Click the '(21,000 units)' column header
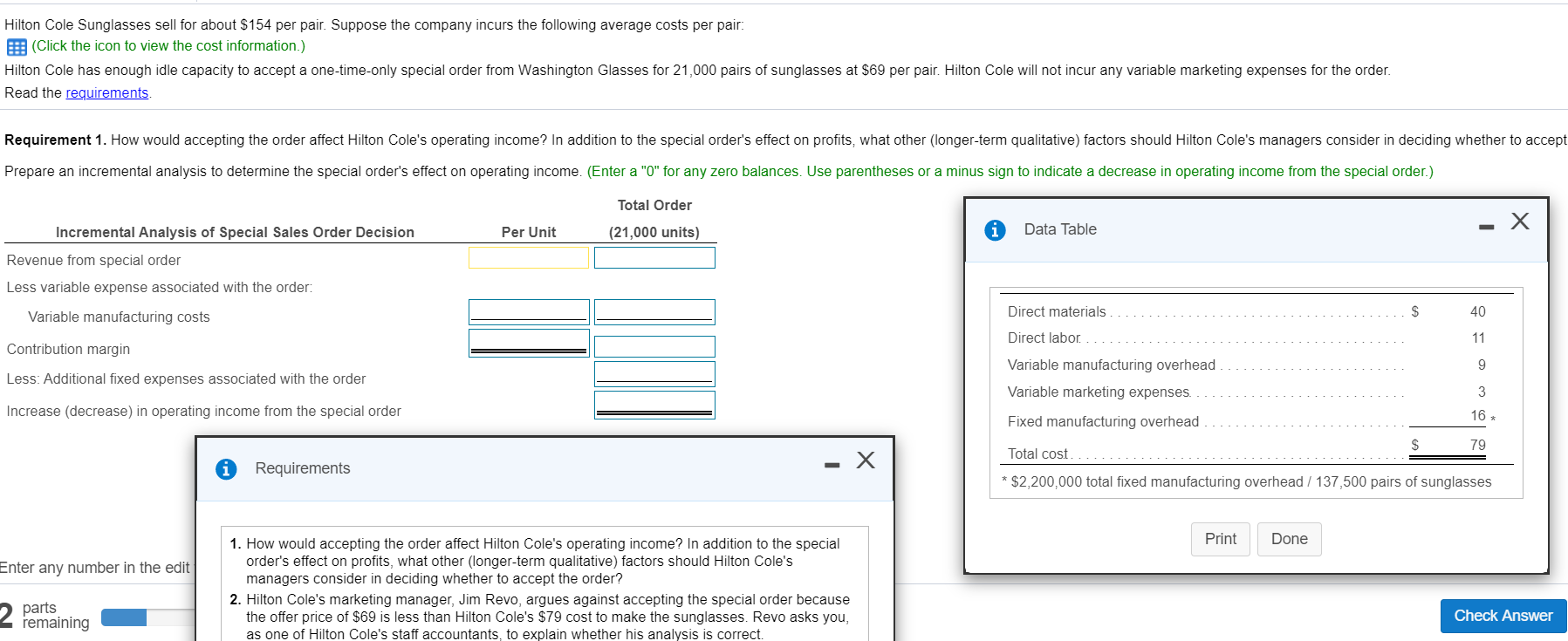This screenshot has height=641, width=1568. [x=654, y=232]
